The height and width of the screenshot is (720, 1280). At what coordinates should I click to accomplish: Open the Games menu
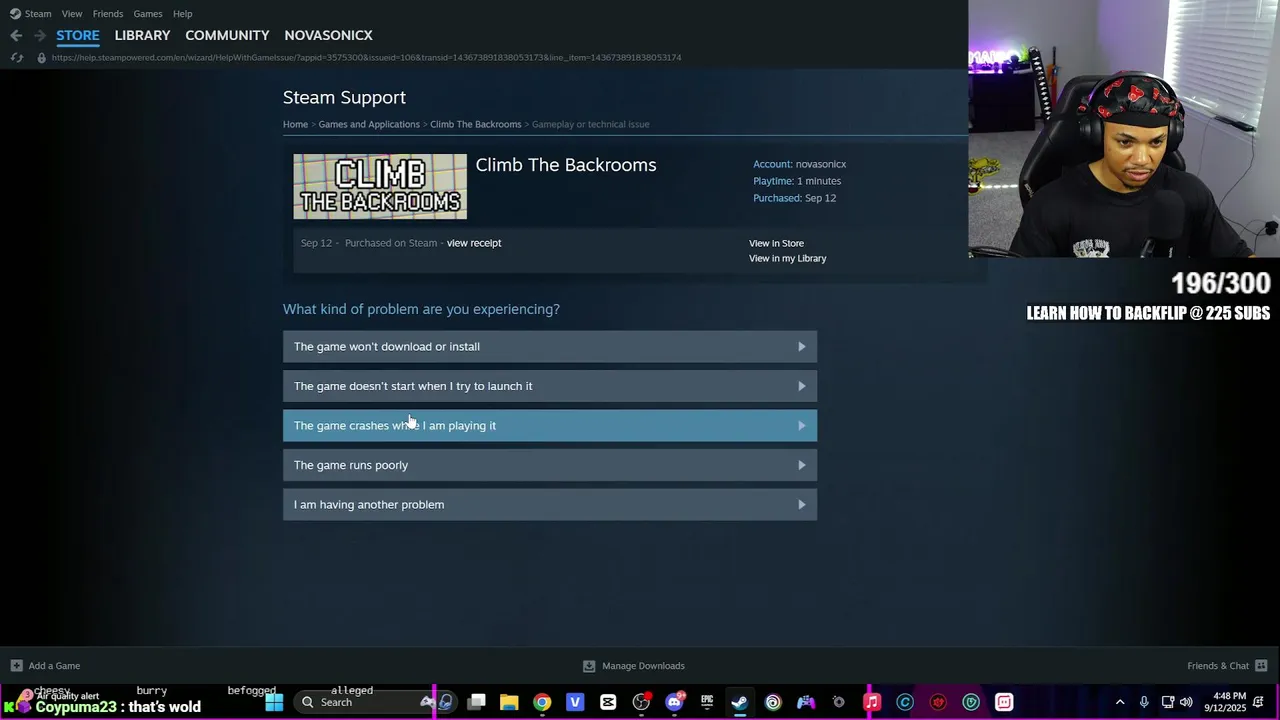pyautogui.click(x=148, y=14)
